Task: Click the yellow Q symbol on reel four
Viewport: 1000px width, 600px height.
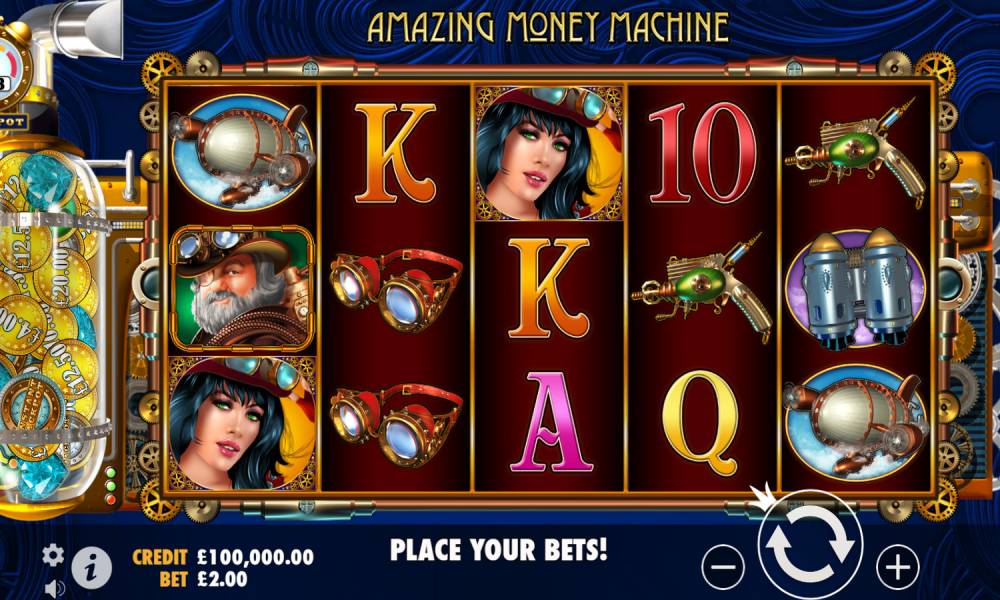Action: tap(702, 422)
